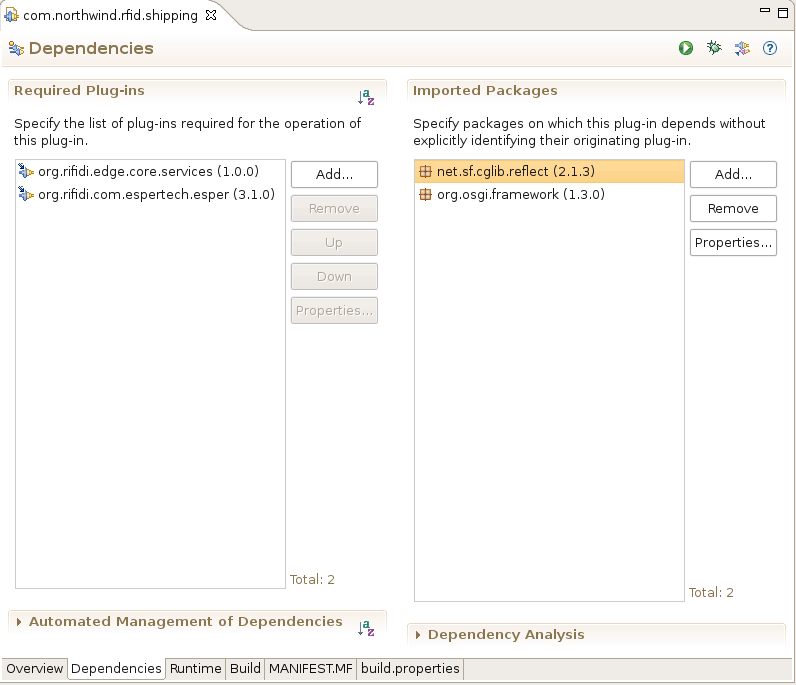Maximize the editor area

[x=783, y=12]
